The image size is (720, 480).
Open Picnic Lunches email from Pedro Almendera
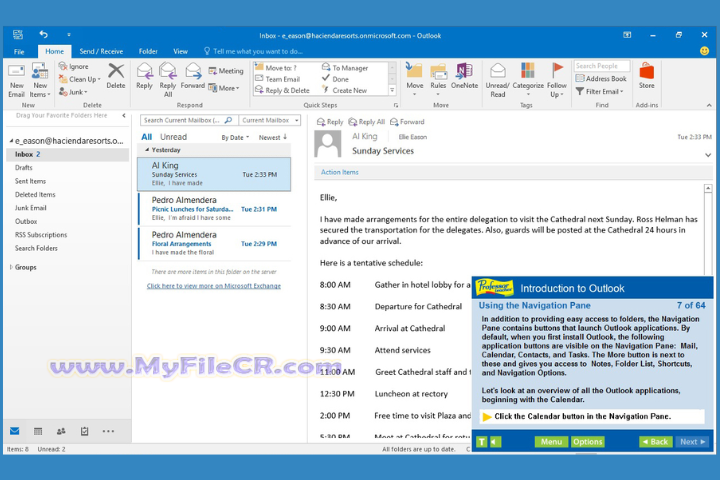[214, 209]
